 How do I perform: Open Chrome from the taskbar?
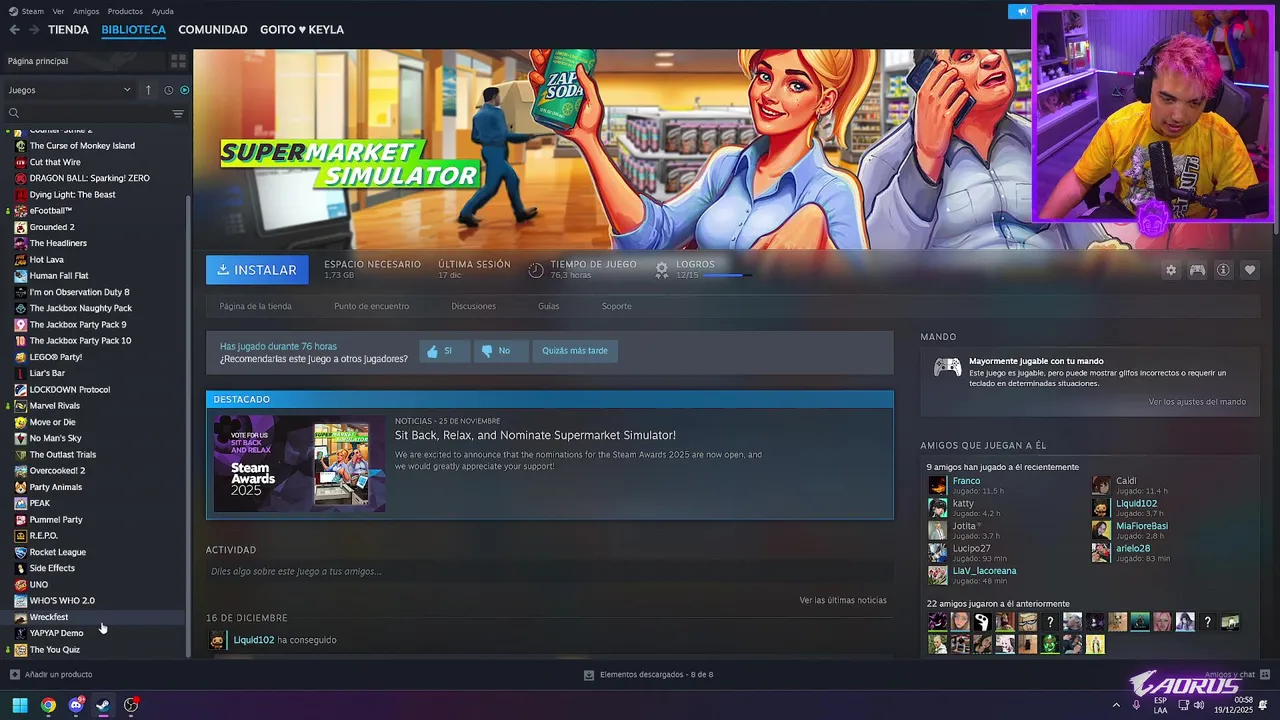click(48, 705)
